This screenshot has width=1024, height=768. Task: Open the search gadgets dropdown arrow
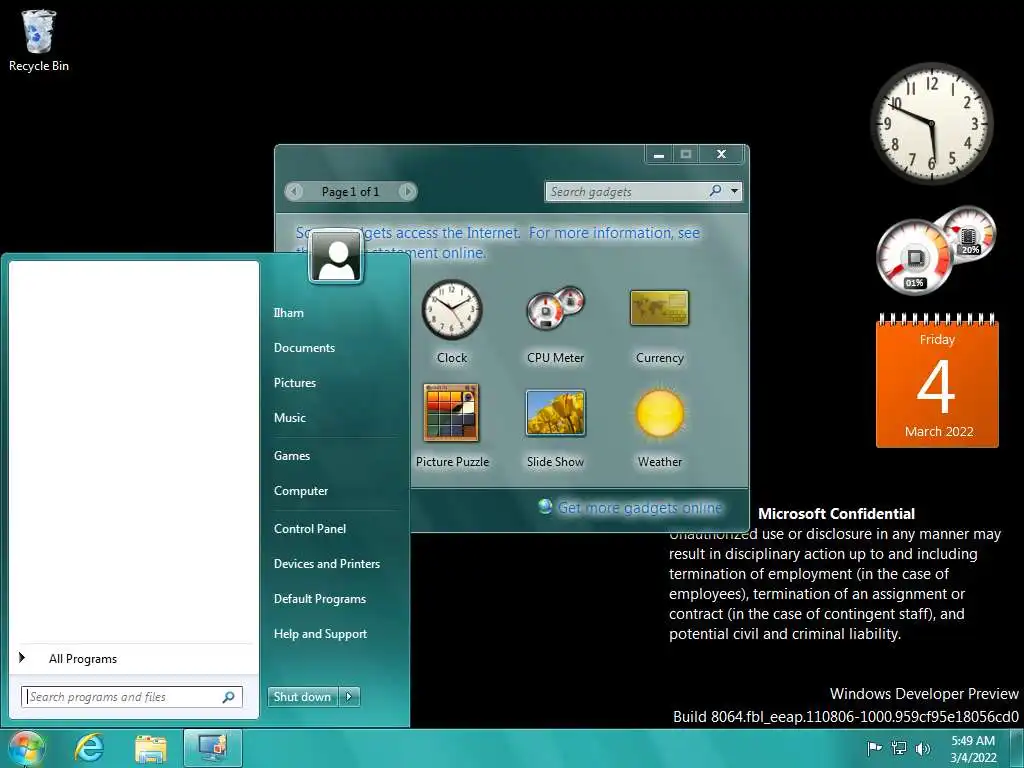(735, 191)
